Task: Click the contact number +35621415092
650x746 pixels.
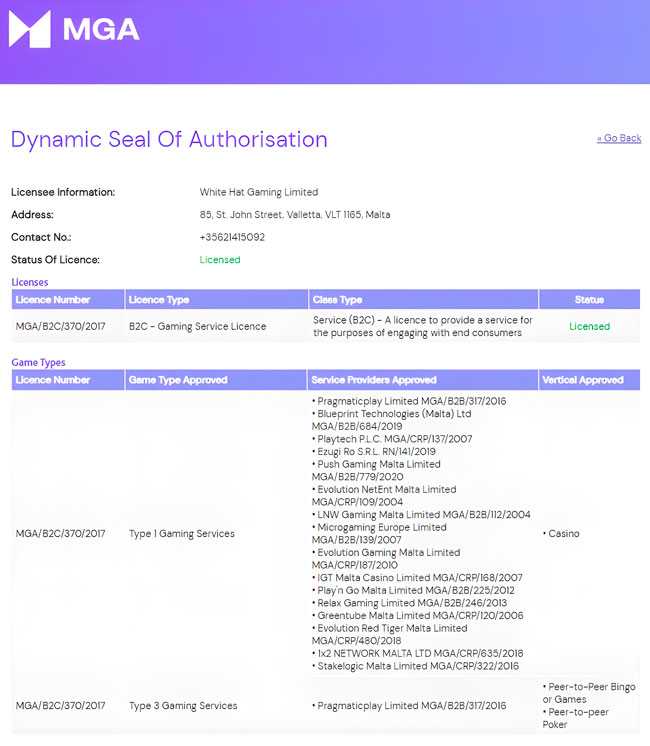Action: tap(232, 237)
